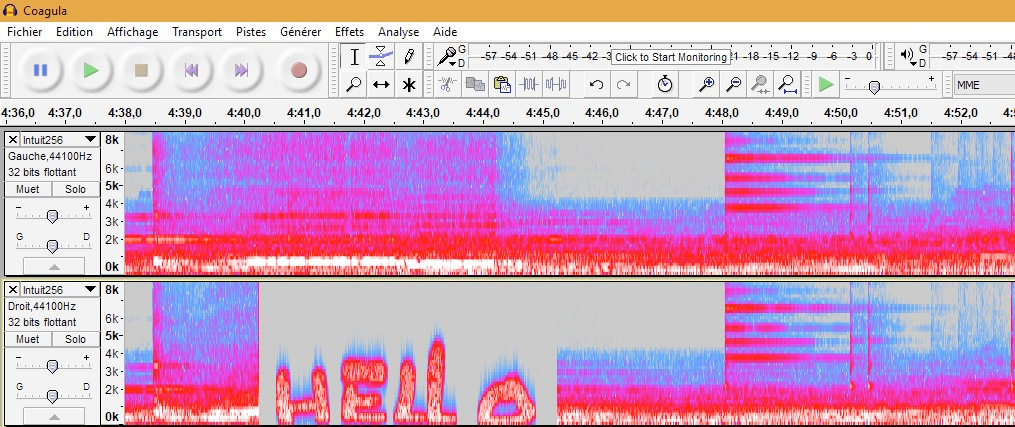Close the Droit track with X

(x=12, y=289)
